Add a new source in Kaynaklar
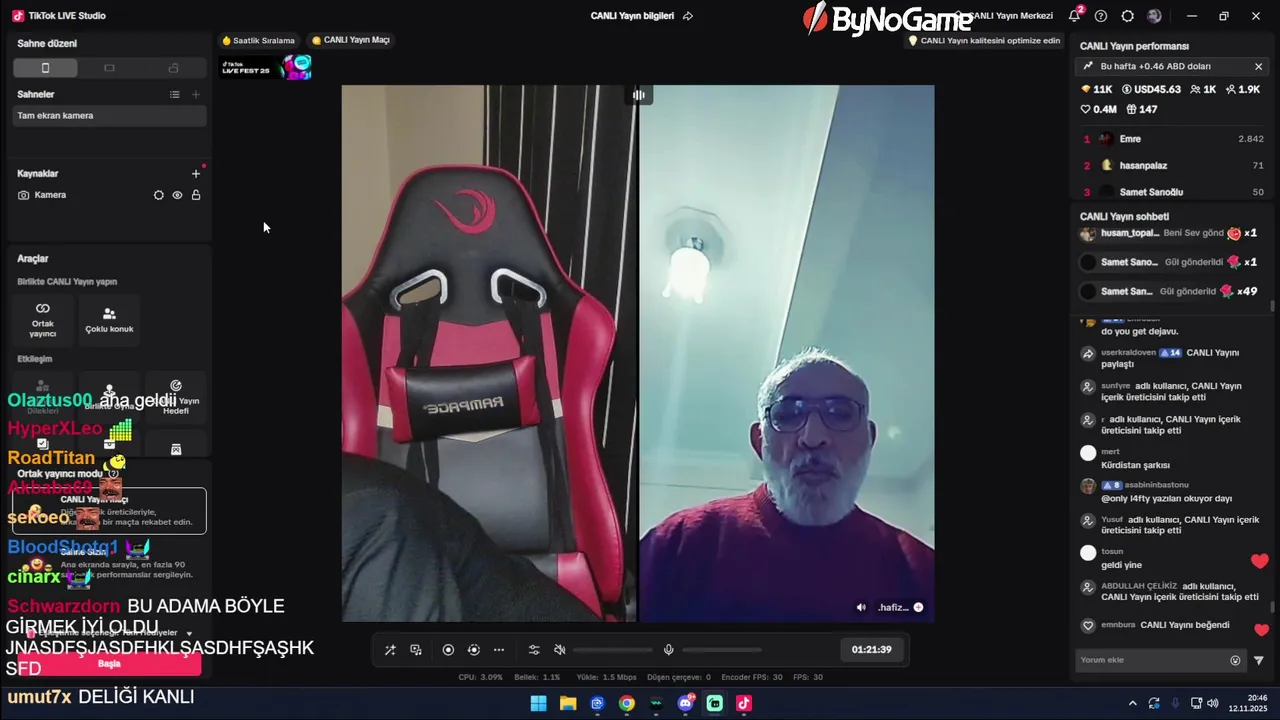The height and width of the screenshot is (720, 1280). [x=196, y=173]
